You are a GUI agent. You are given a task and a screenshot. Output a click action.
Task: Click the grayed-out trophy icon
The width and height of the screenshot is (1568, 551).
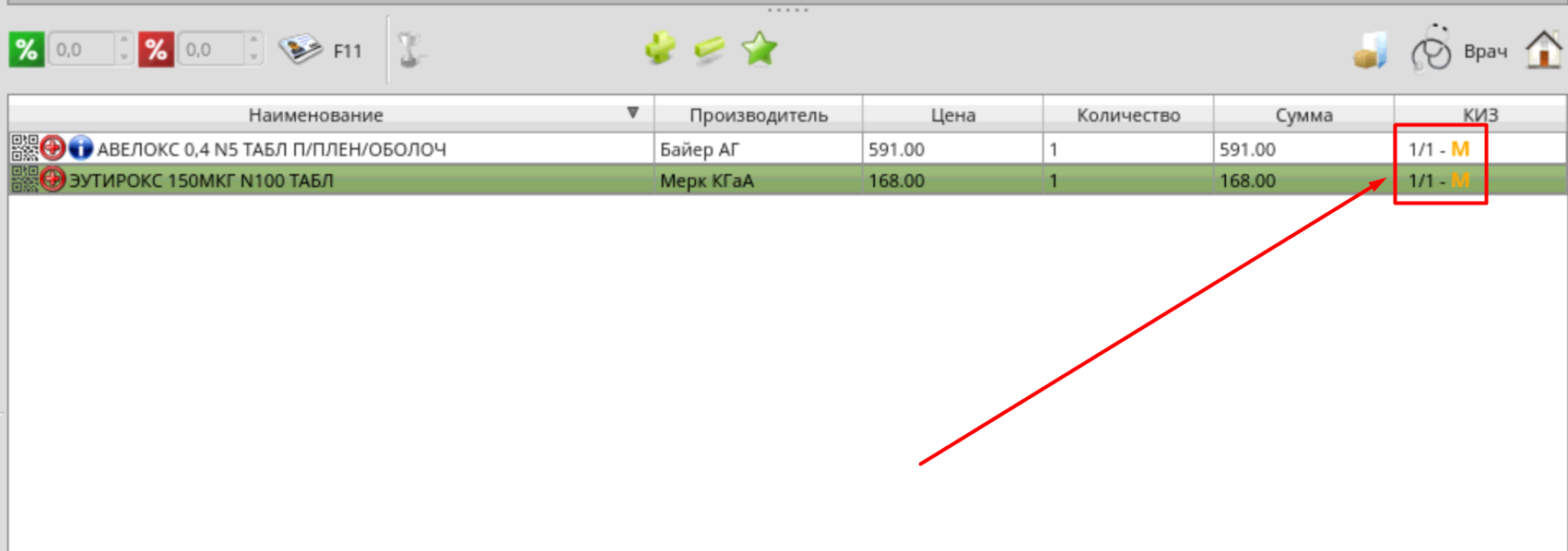411,50
